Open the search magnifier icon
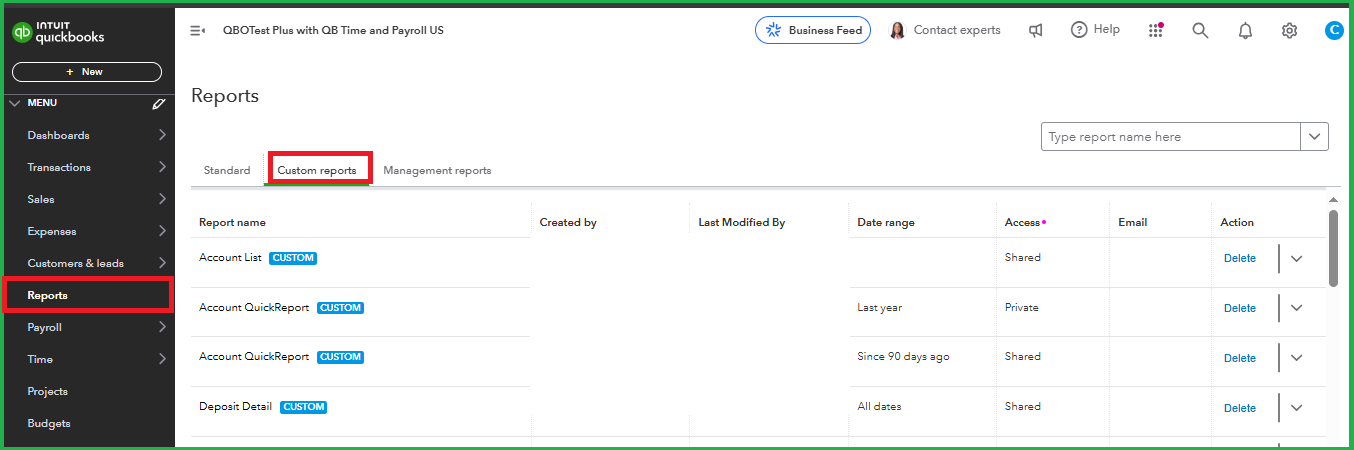 click(1201, 30)
